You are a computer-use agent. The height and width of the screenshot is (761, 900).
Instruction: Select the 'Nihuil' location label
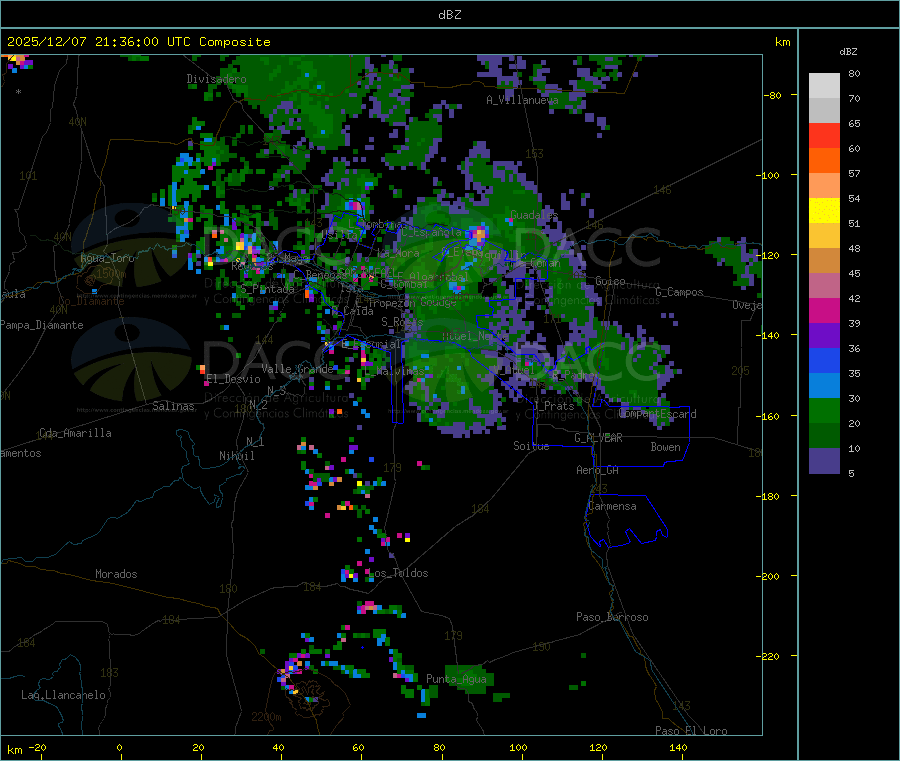click(x=237, y=456)
